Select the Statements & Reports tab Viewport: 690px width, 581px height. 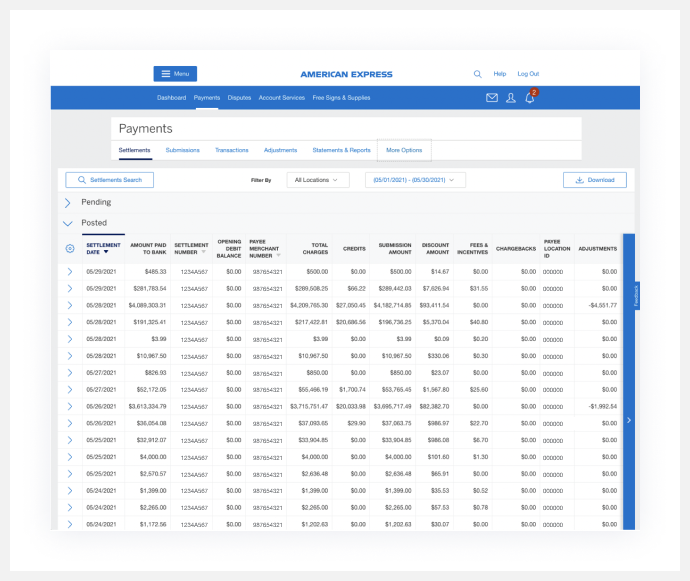(x=341, y=150)
